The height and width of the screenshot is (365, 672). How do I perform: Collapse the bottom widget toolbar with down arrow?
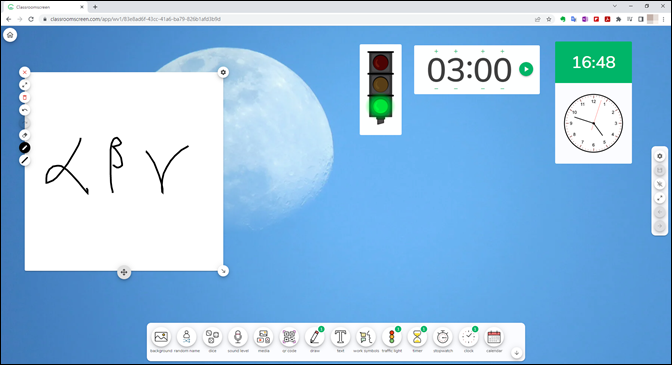click(516, 353)
